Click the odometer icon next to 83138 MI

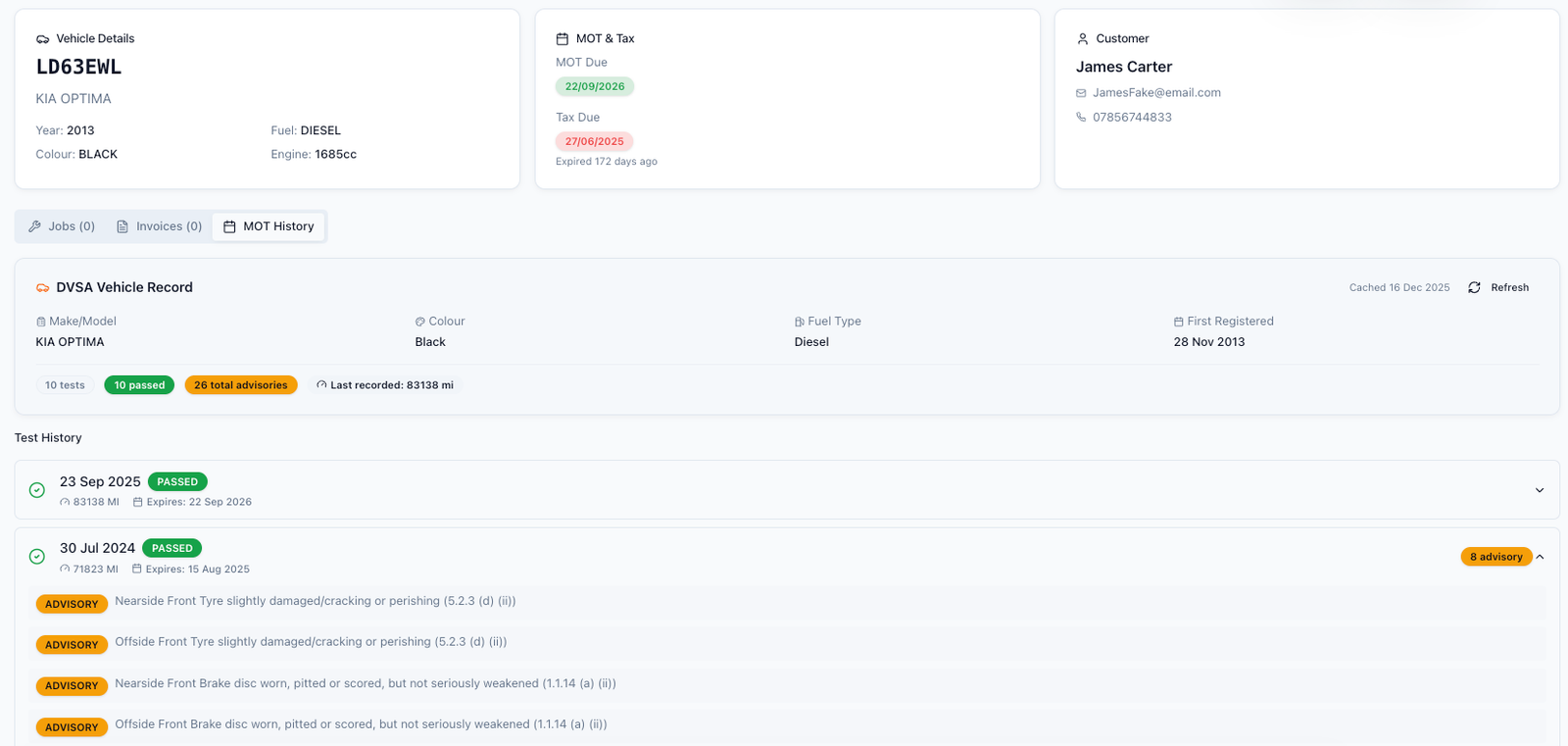[x=65, y=502]
